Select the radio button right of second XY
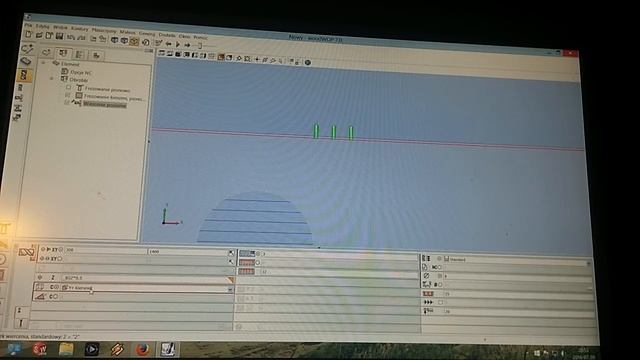The width and height of the screenshot is (640, 360). coord(60,259)
